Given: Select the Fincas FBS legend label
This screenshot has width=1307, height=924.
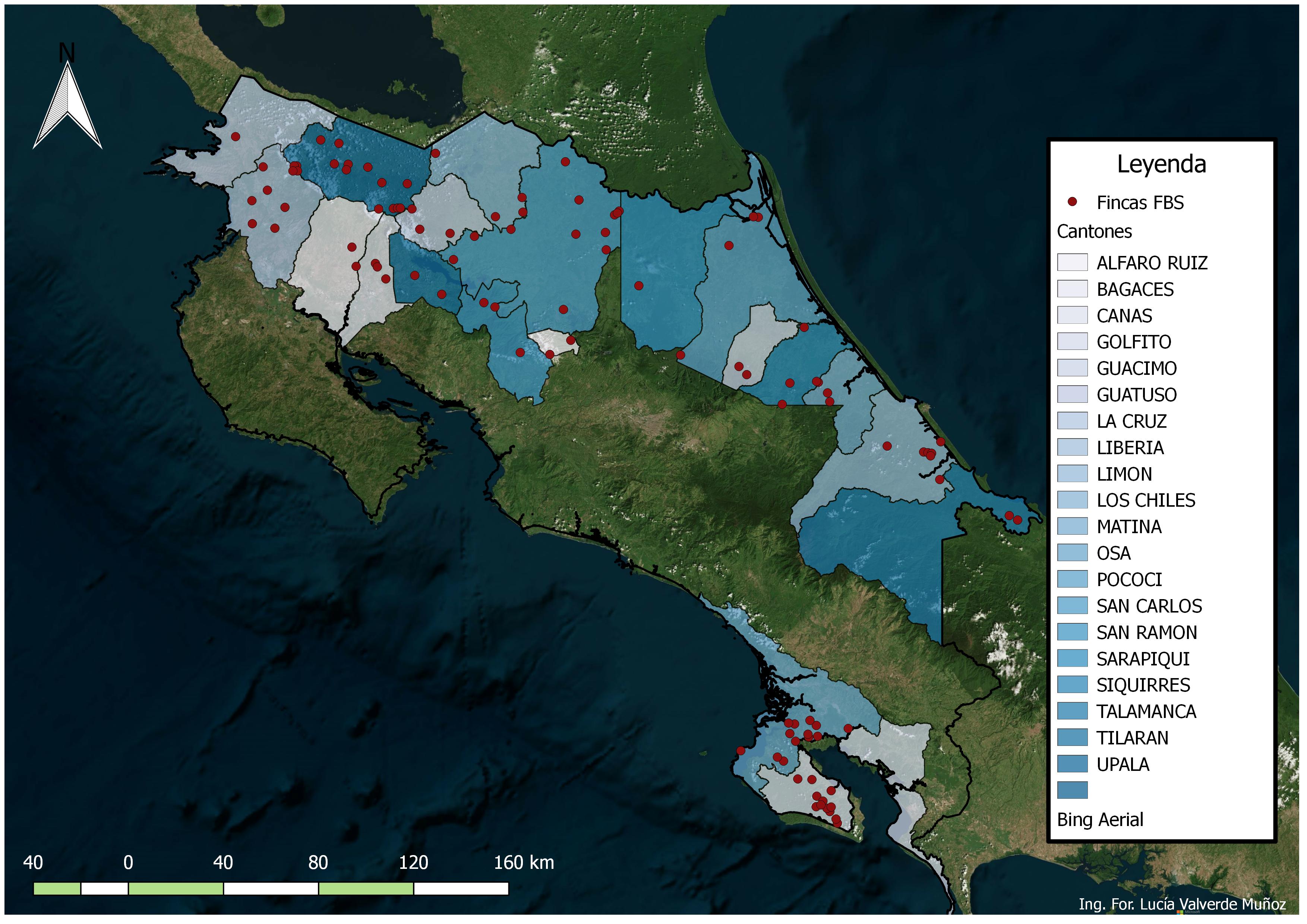Looking at the screenshot, I should [1140, 203].
